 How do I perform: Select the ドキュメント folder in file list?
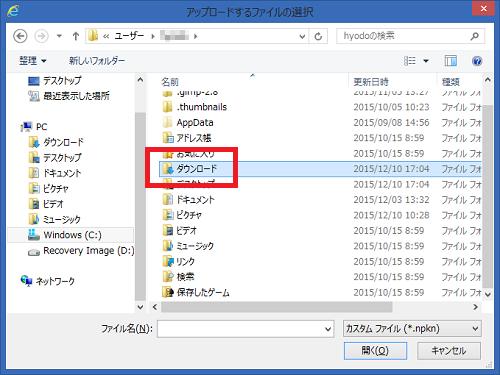pos(189,200)
